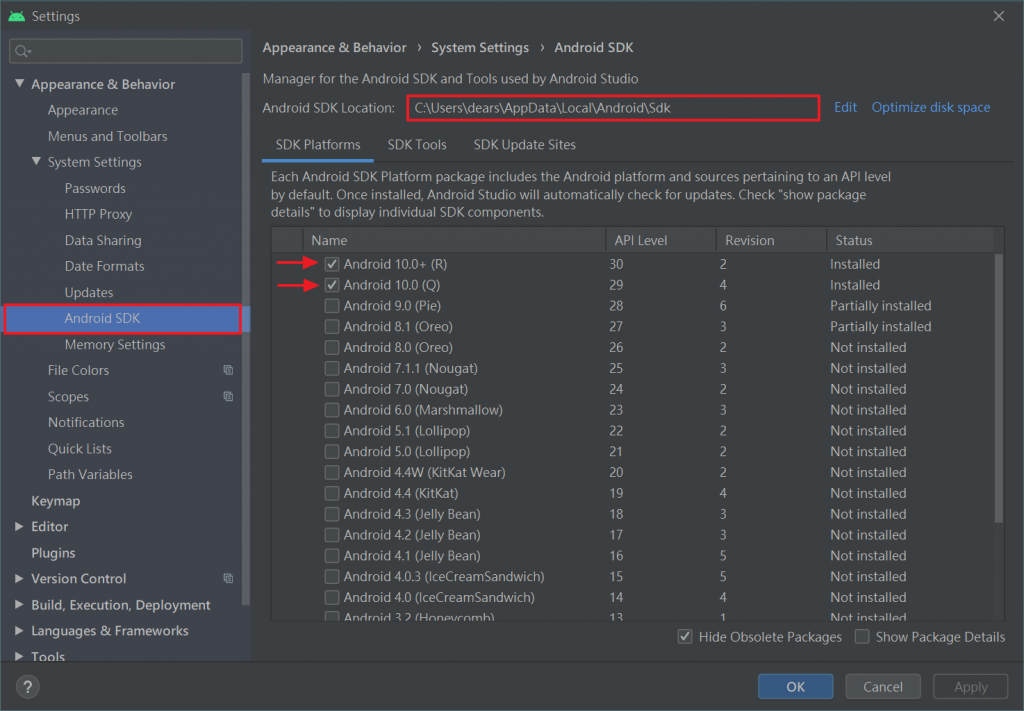This screenshot has width=1024, height=711.
Task: Open Memory Settings page
Action: 115,345
